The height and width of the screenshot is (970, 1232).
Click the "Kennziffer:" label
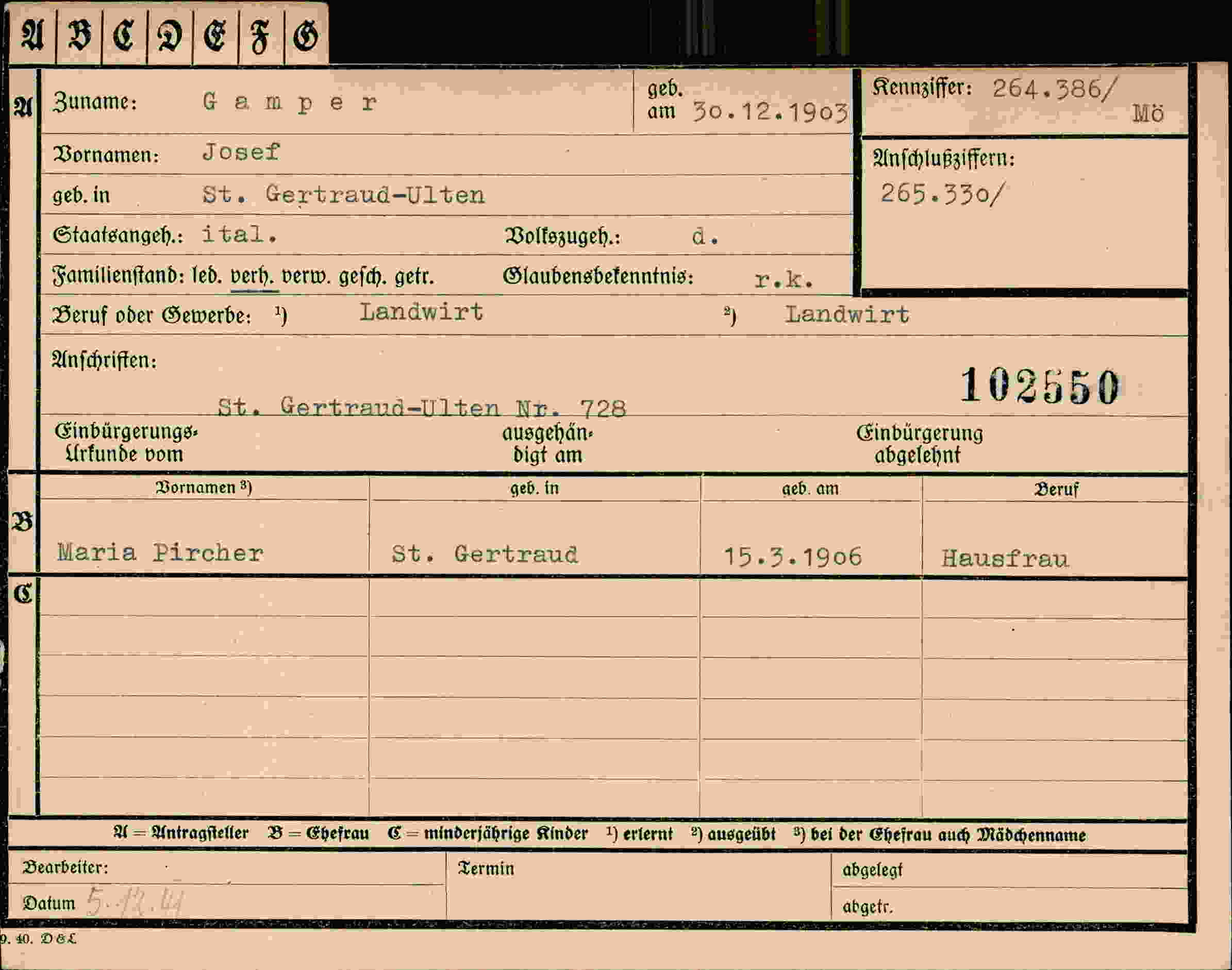pyautogui.click(x=922, y=88)
